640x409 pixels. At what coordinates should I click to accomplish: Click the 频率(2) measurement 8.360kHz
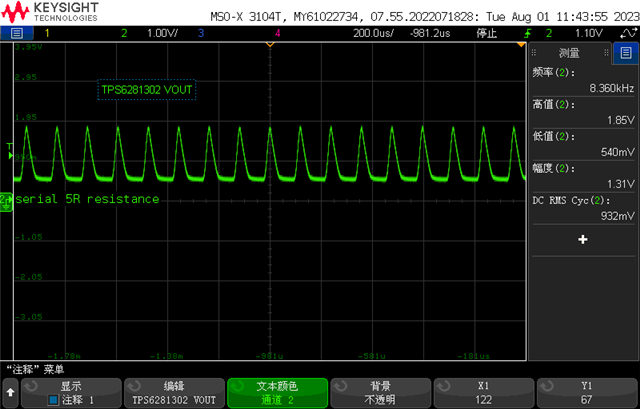coord(583,80)
